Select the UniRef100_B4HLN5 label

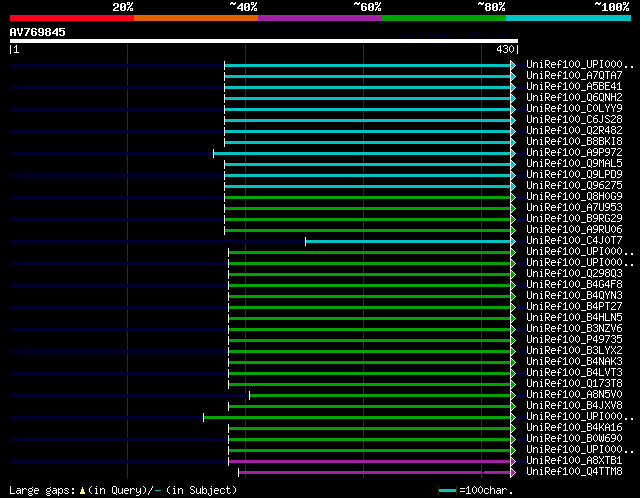tap(574, 318)
